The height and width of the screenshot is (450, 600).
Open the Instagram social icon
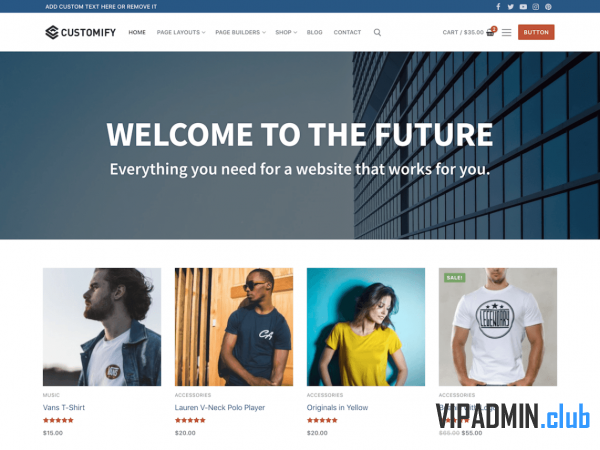coord(536,7)
